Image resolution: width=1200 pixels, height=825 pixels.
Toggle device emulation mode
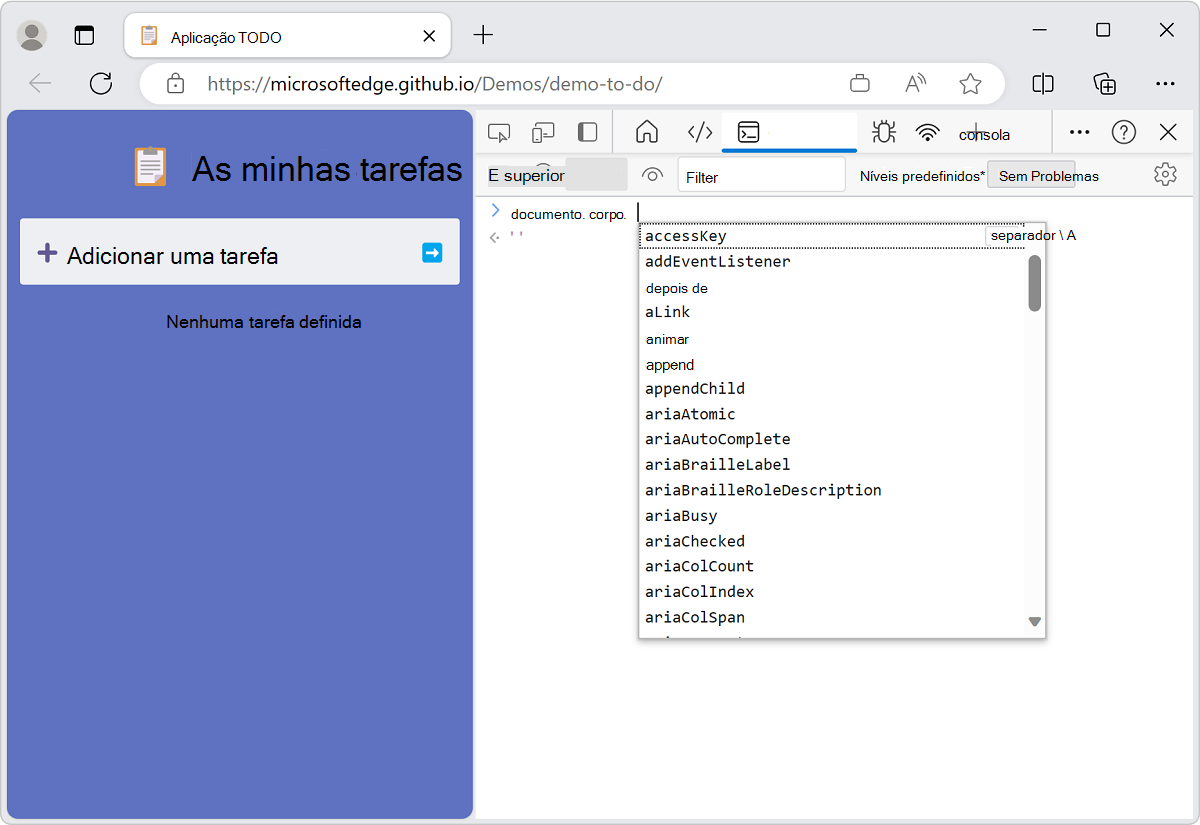[543, 131]
